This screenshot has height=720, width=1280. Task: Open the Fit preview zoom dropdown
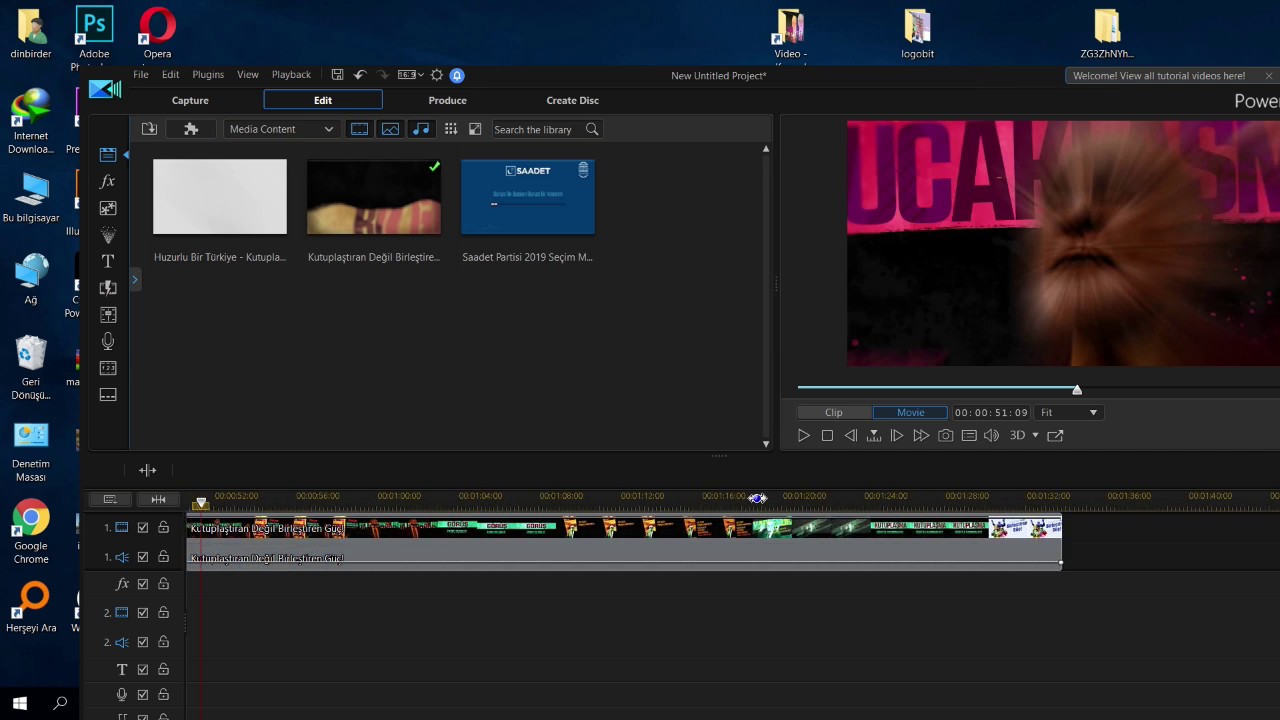(x=1069, y=412)
